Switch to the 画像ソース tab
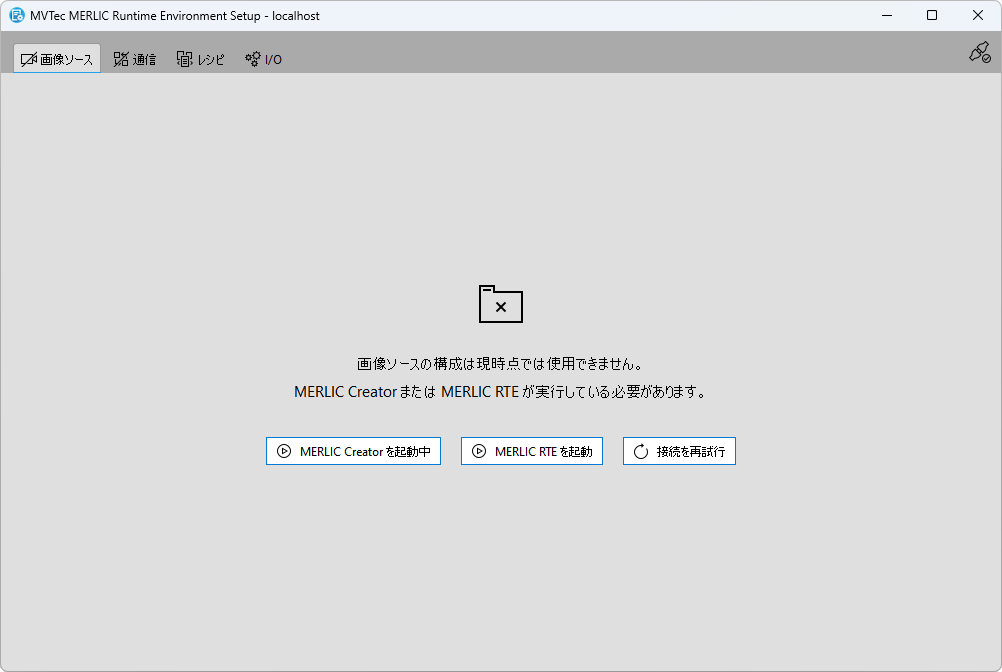This screenshot has height=672, width=1002. (x=57, y=59)
